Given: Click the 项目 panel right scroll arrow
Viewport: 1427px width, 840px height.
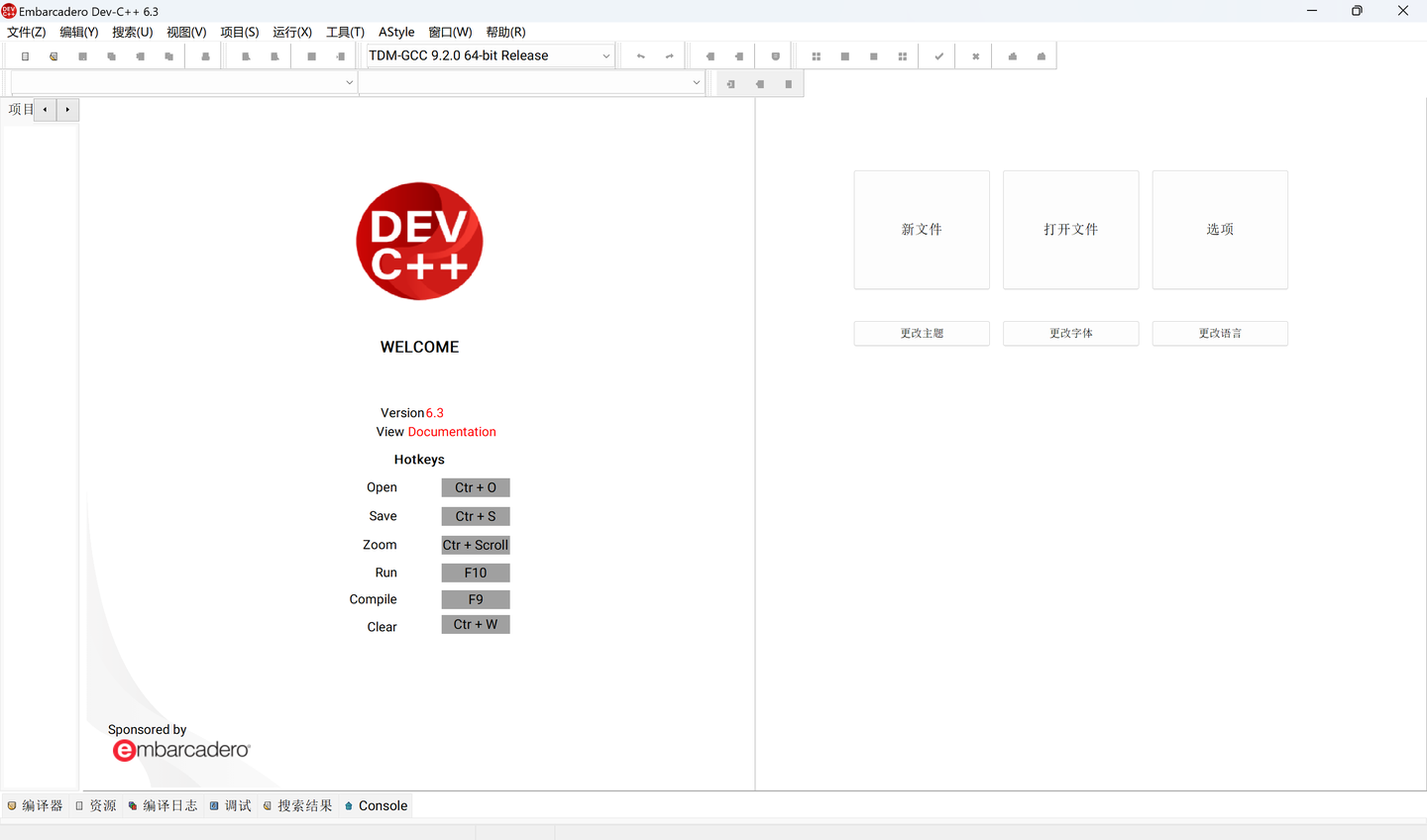Looking at the screenshot, I should pos(67,109).
